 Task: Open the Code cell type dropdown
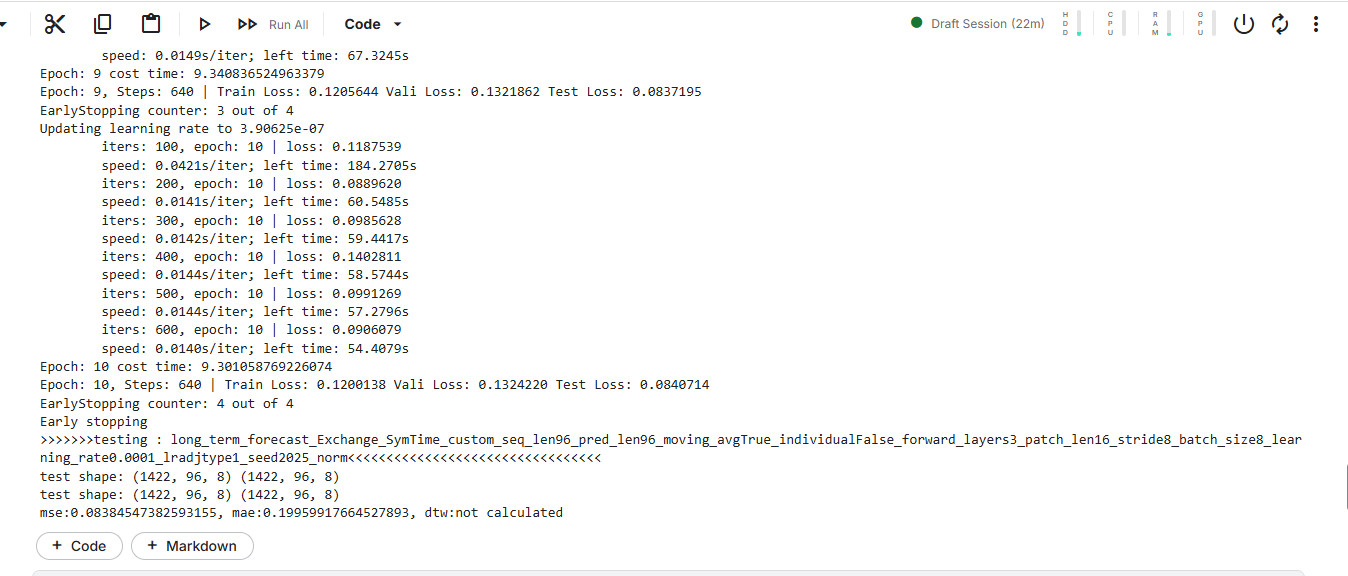click(x=373, y=24)
